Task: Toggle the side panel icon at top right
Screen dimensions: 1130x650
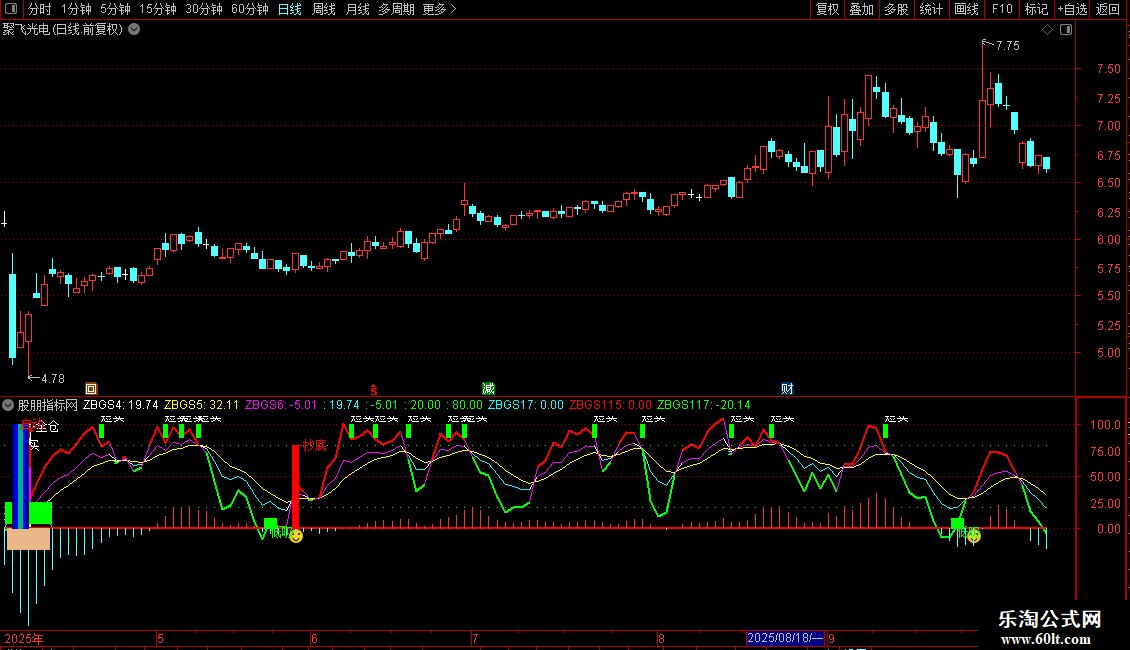Action: point(1066,30)
